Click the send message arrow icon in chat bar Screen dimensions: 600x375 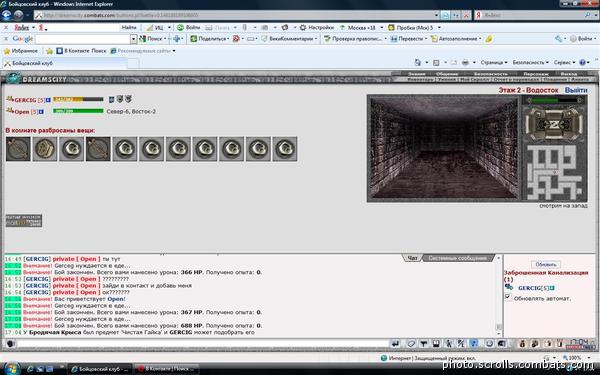396,344
